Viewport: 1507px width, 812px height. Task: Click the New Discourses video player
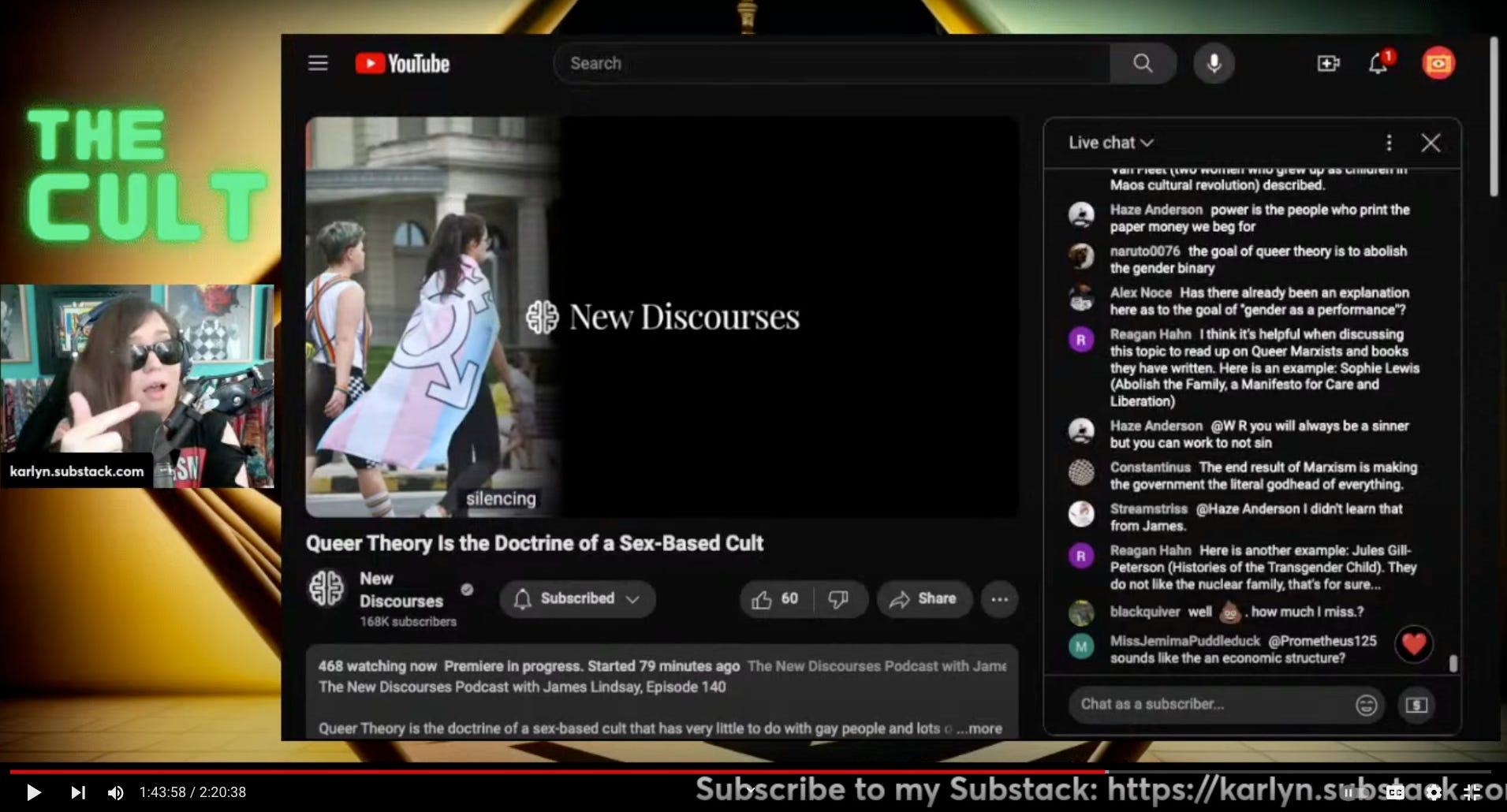pyautogui.click(x=661, y=317)
